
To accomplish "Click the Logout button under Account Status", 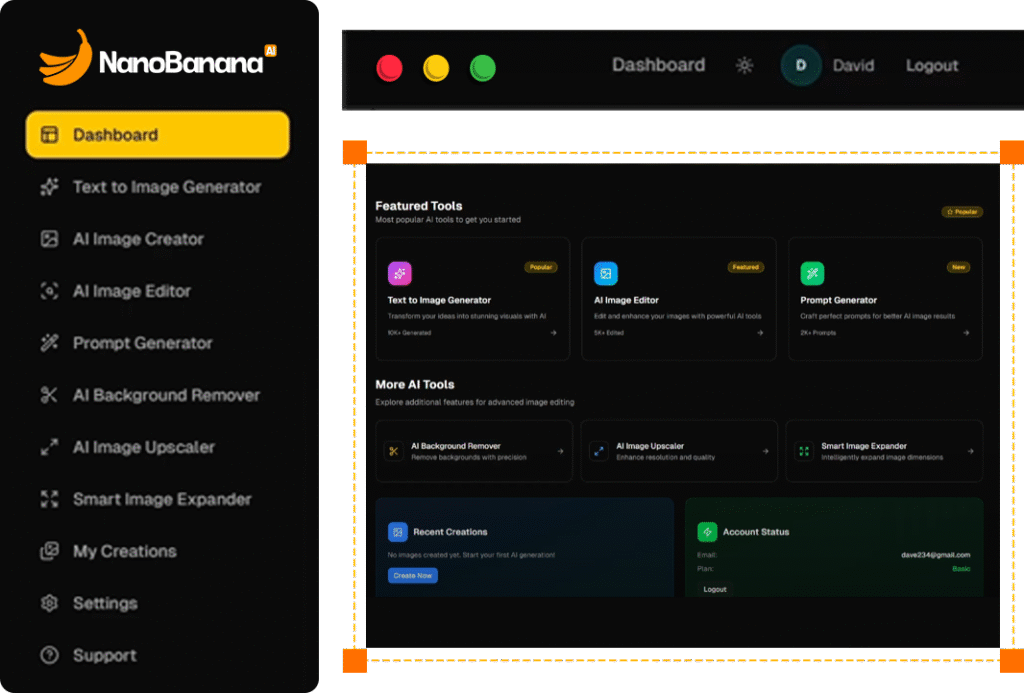I will (x=715, y=589).
